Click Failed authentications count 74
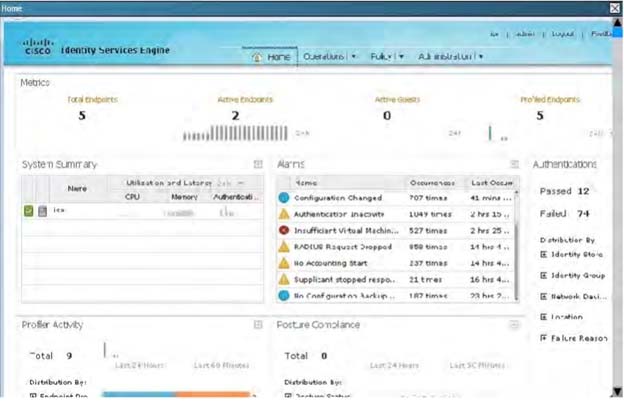This screenshot has width=624, height=402. pyautogui.click(x=583, y=214)
